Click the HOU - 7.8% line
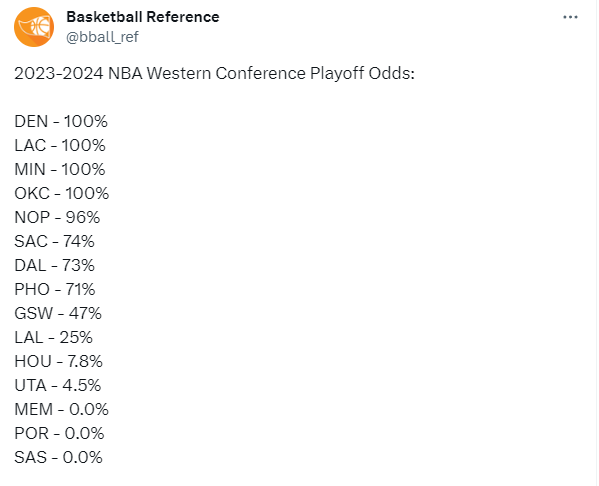The width and height of the screenshot is (599, 486). pos(59,361)
